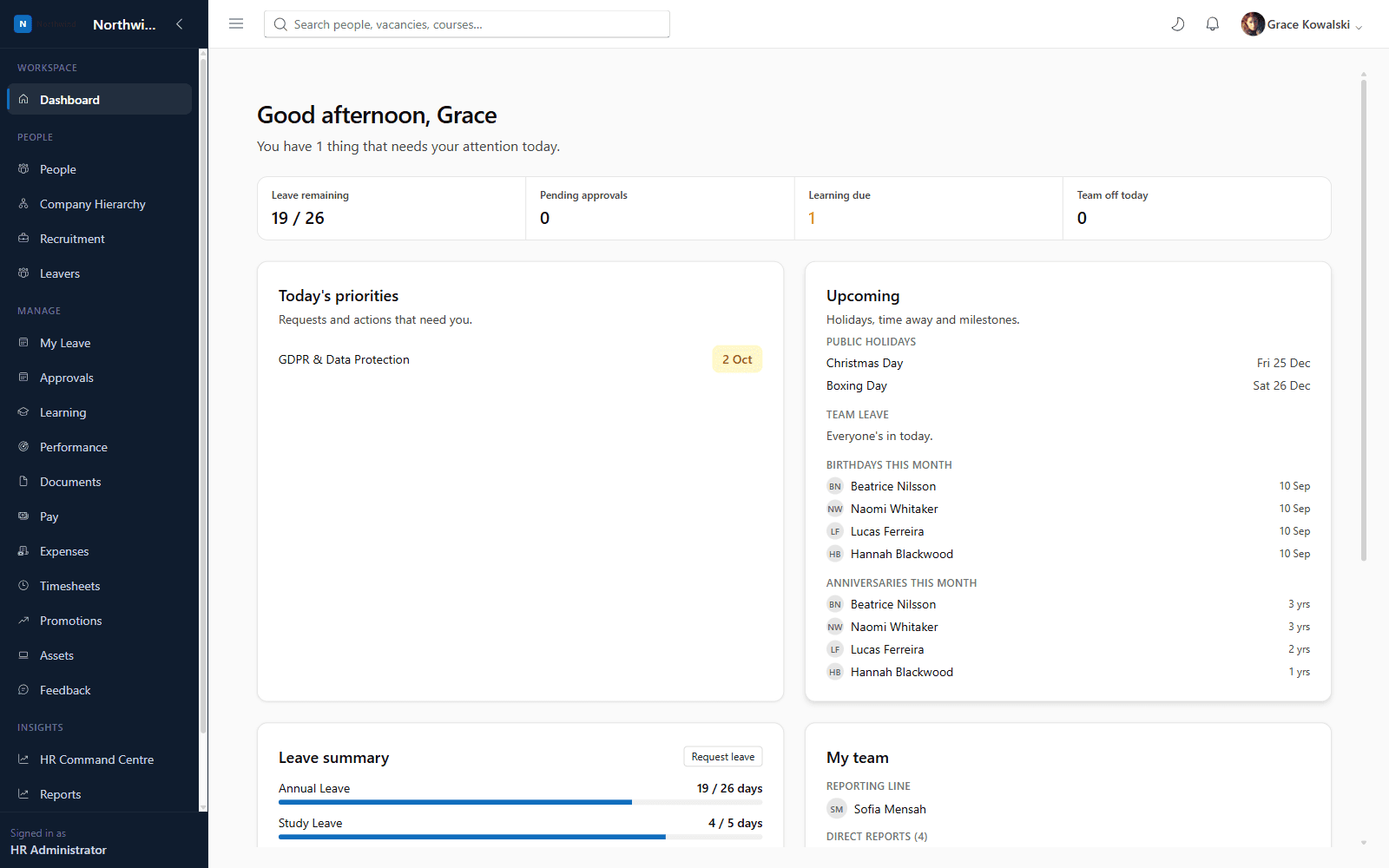Click Christmas Day public holiday row
The image size is (1389, 868).
tap(1068, 363)
